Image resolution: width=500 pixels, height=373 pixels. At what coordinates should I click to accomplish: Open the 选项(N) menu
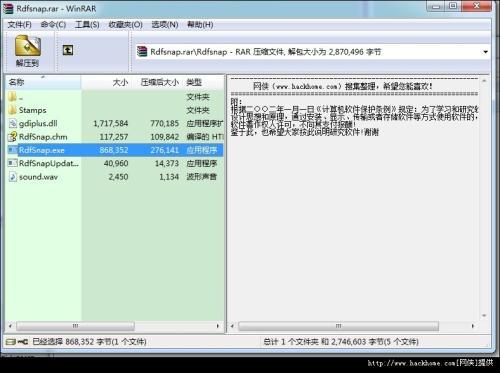[x=165, y=25]
